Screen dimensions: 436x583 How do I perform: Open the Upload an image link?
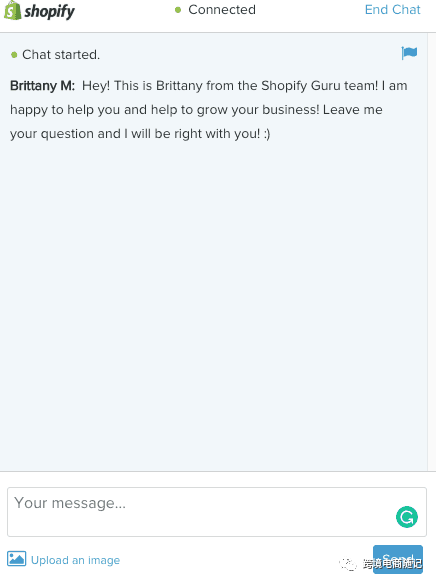75,560
